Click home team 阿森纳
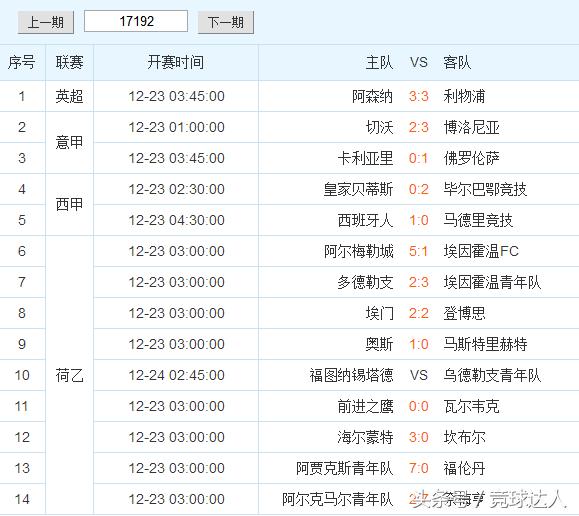Image resolution: width=579 pixels, height=516 pixels. click(x=372, y=96)
